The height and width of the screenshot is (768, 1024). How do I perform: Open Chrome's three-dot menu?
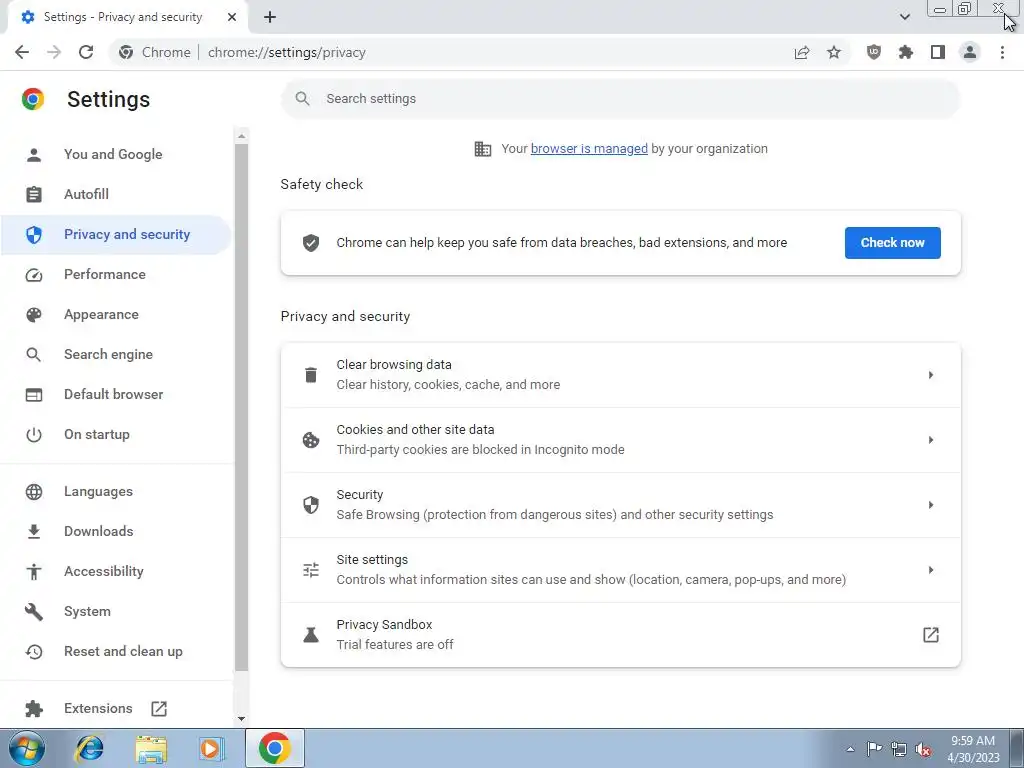(x=1002, y=52)
